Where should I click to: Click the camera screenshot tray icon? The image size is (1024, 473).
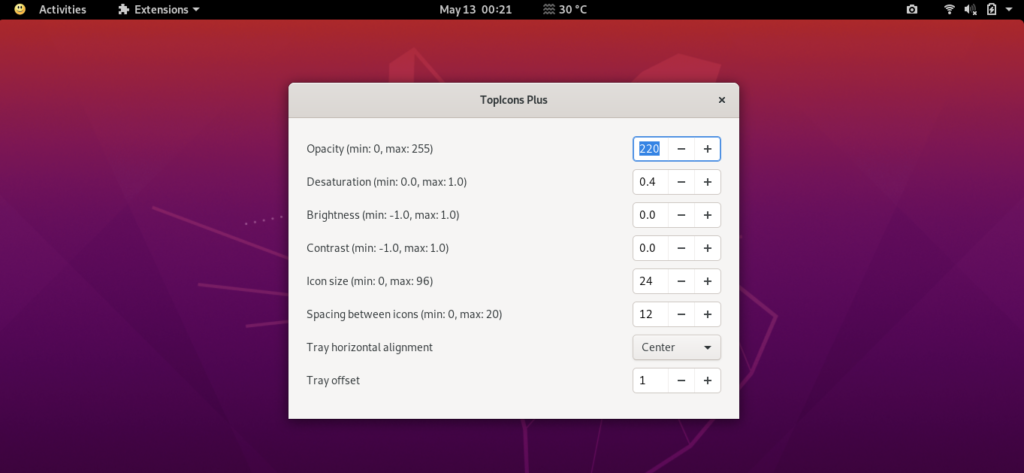(x=912, y=10)
